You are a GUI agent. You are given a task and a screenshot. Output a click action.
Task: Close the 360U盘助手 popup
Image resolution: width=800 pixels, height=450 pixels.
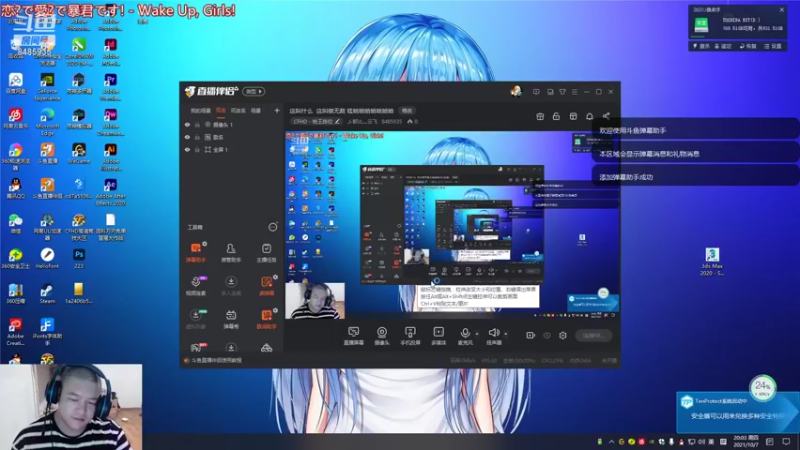point(782,9)
